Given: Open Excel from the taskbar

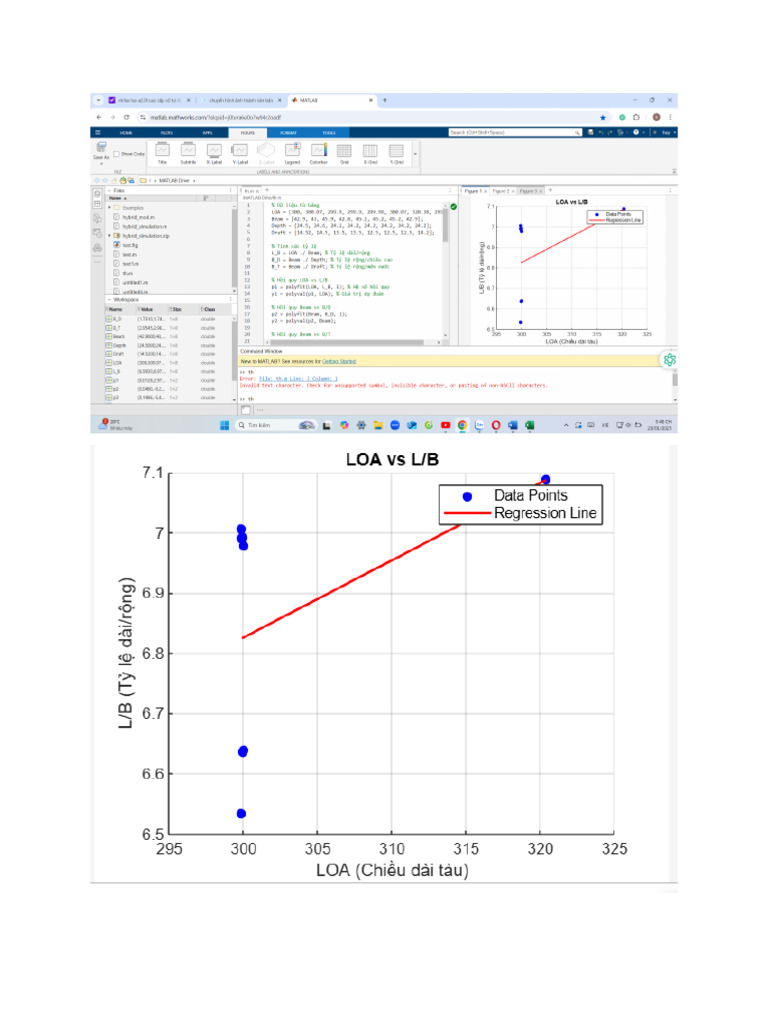Looking at the screenshot, I should (530, 425).
